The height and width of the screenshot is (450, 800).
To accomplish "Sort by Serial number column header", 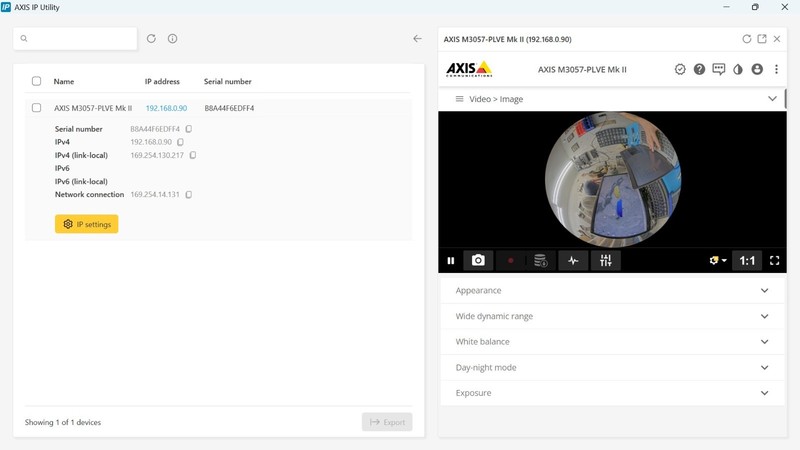I will [x=228, y=82].
